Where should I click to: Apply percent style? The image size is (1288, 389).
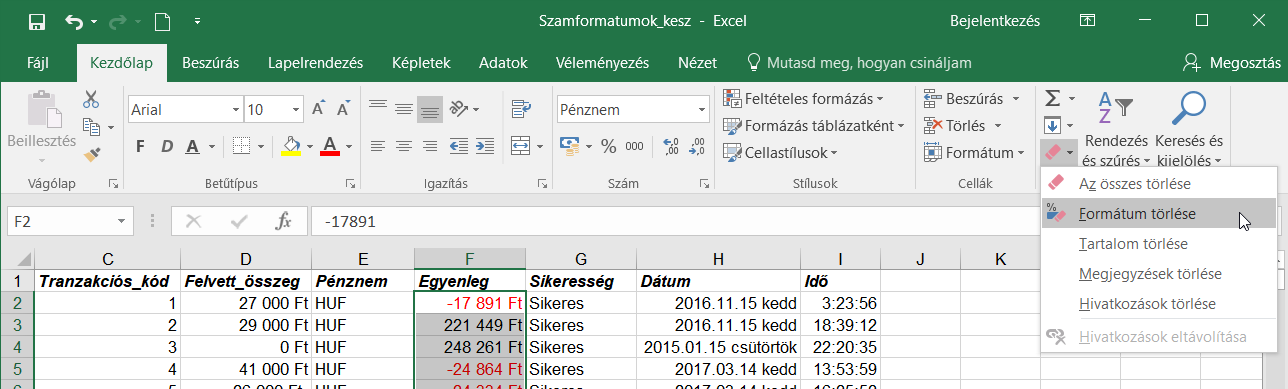click(x=608, y=146)
